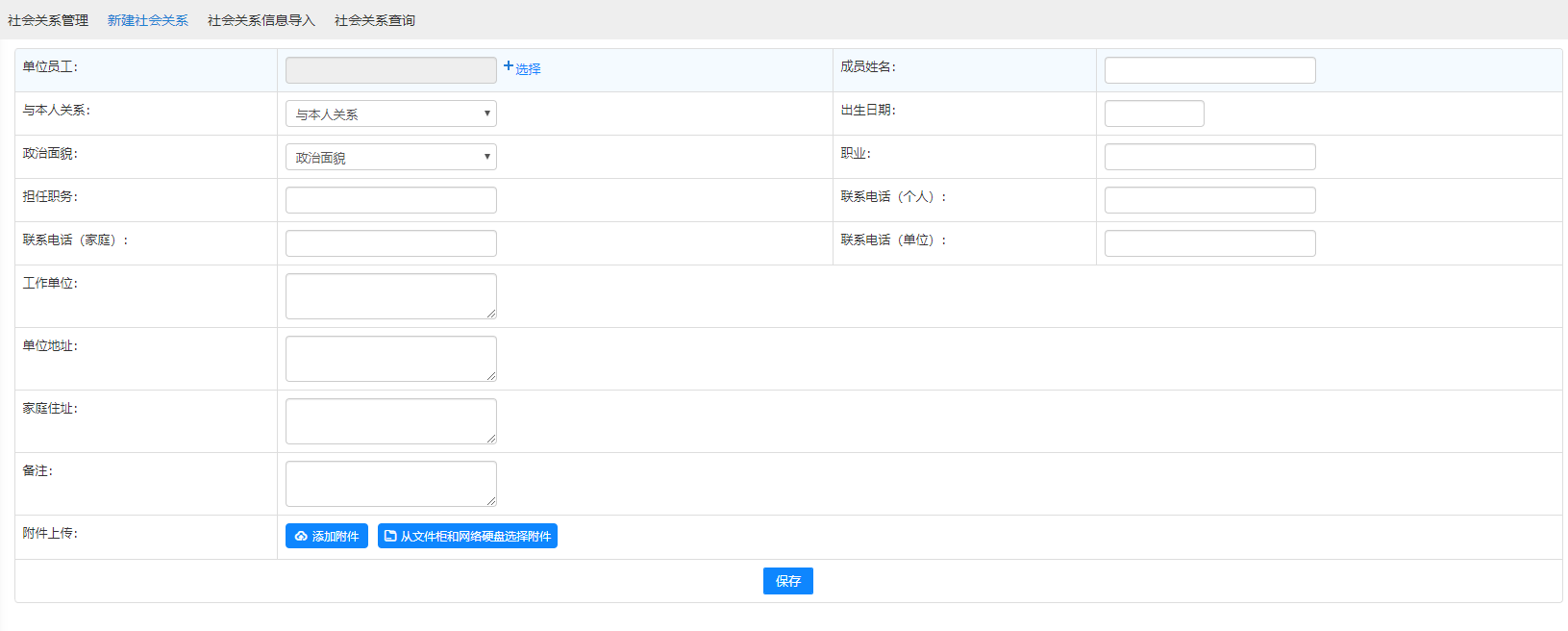Grab the 备注 textarea resize handle

coord(491,501)
